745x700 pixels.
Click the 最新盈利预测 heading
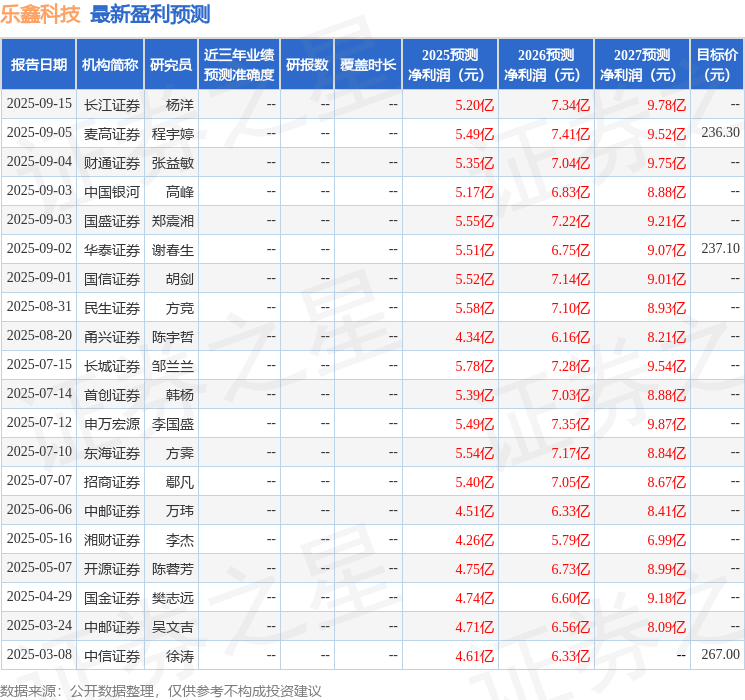click(150, 14)
